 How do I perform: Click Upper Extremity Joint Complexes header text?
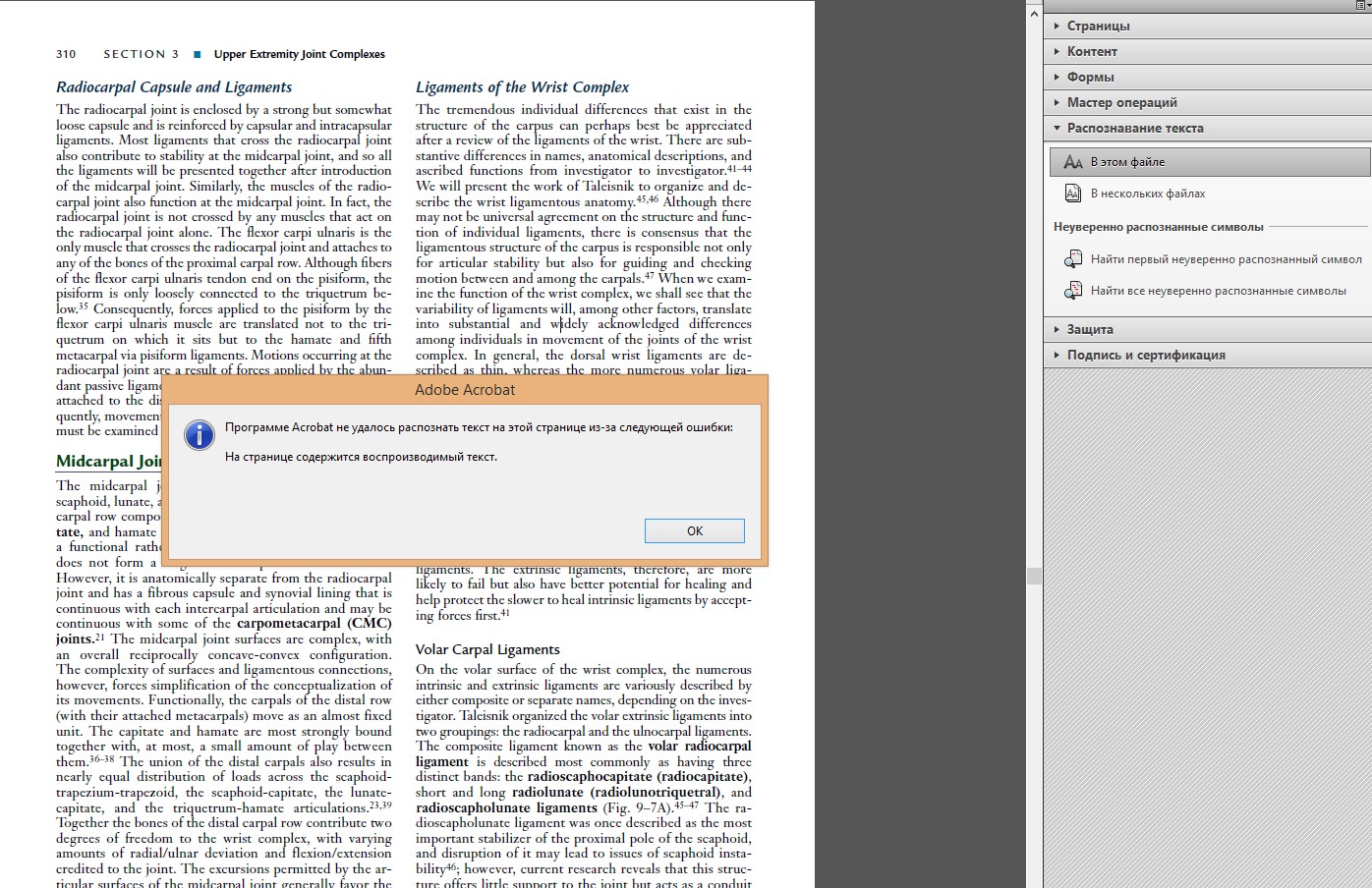click(x=300, y=54)
